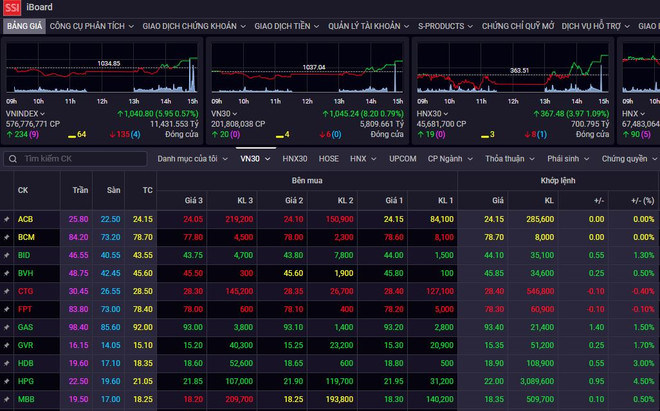Open VN30 index selector under chart
This screenshot has height=411, width=660.
(224, 114)
